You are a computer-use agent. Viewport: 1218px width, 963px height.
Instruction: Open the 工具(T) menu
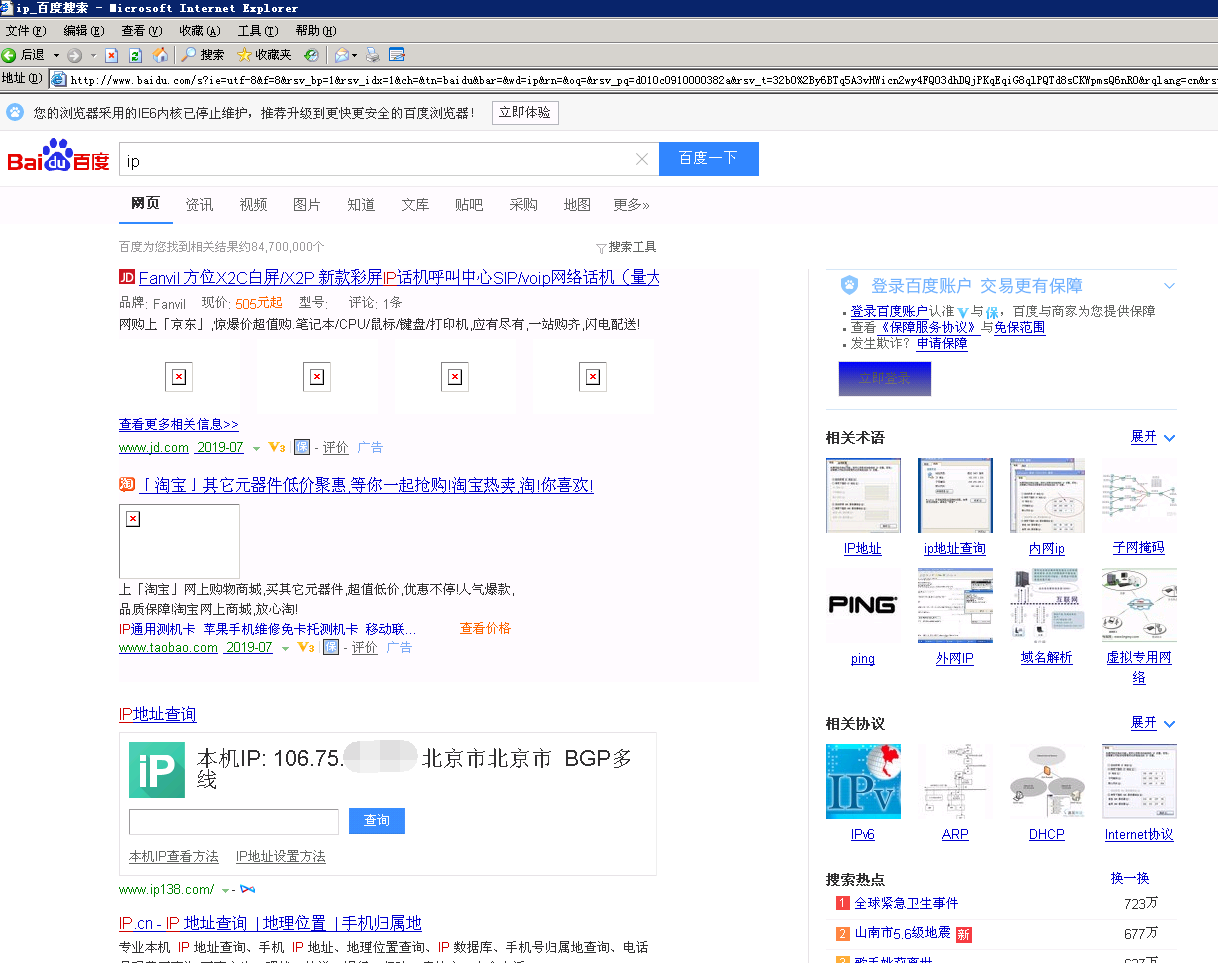[257, 31]
